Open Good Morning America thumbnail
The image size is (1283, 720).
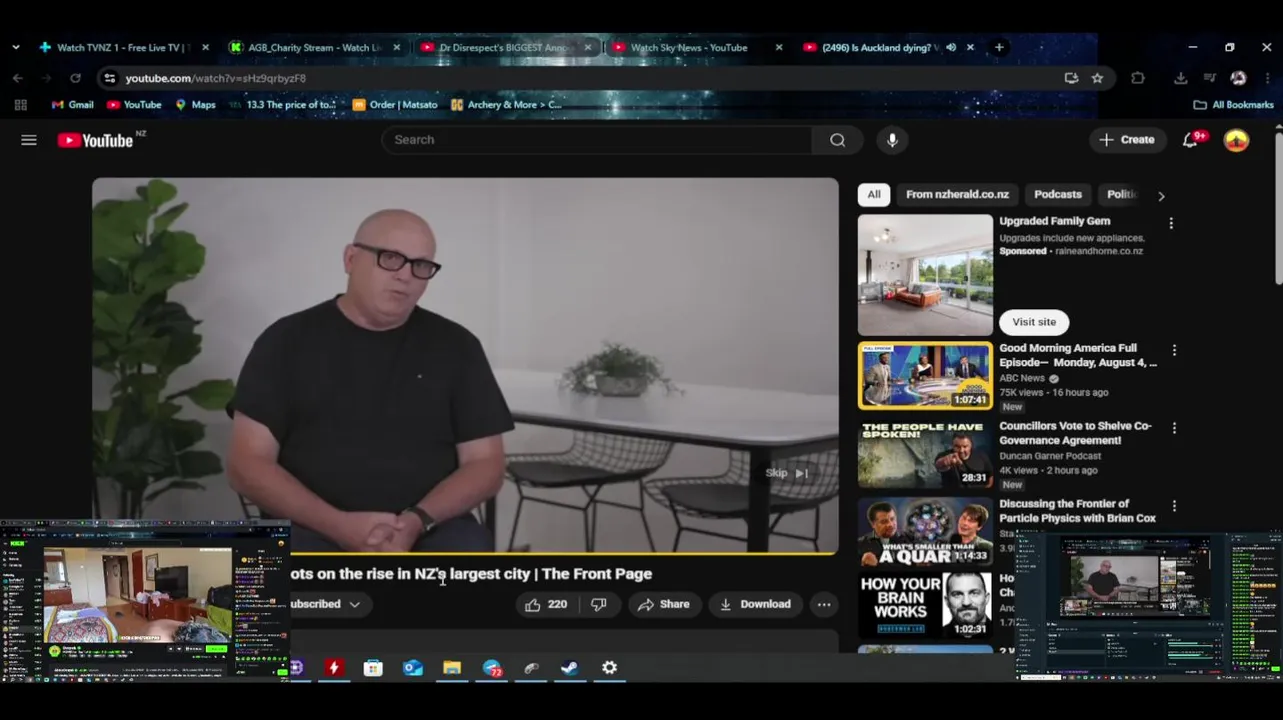pyautogui.click(x=925, y=376)
